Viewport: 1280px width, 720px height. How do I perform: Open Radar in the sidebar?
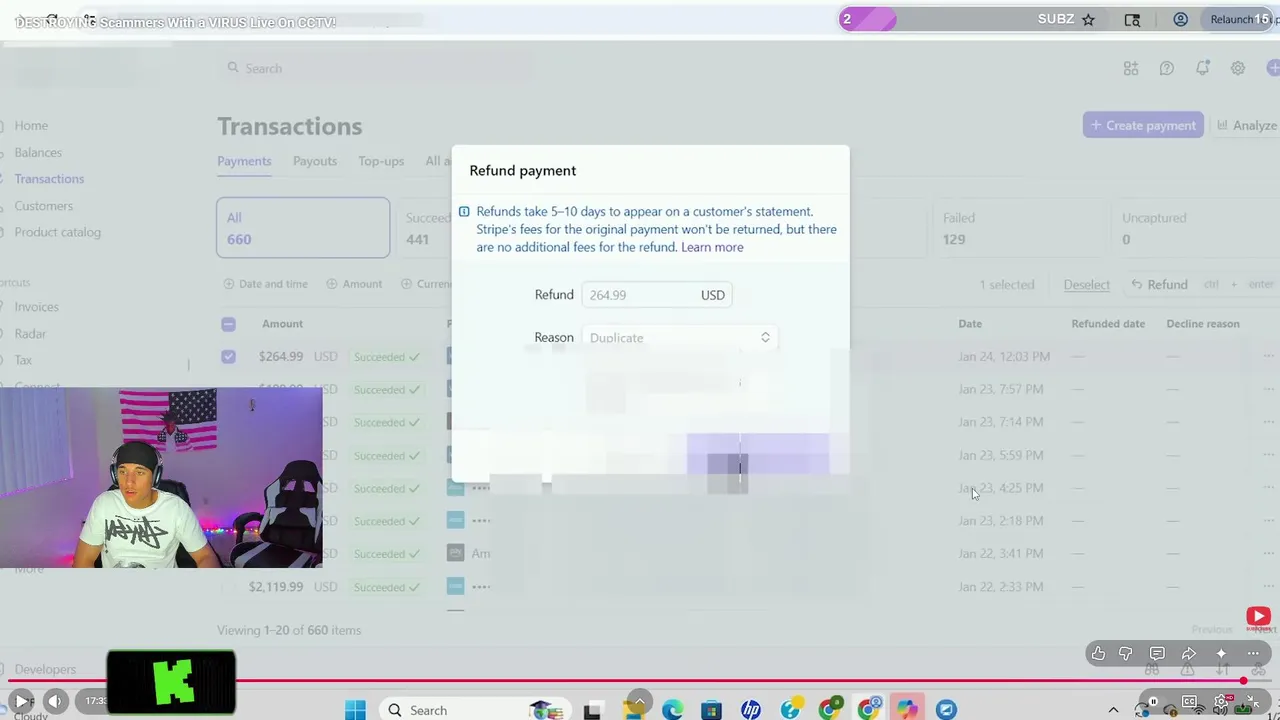pyautogui.click(x=30, y=334)
